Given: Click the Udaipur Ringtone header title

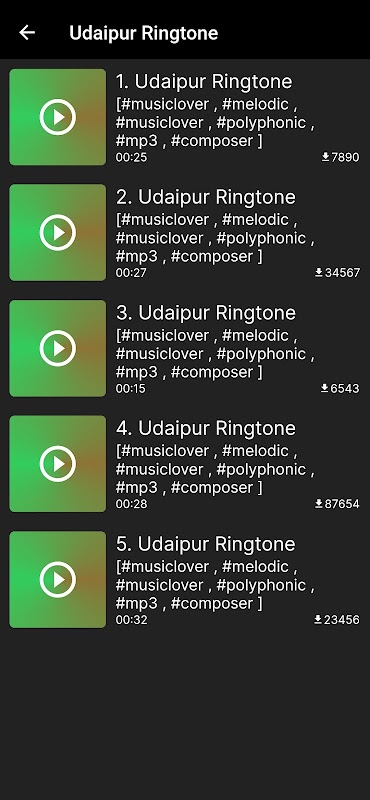Looking at the screenshot, I should (x=143, y=33).
